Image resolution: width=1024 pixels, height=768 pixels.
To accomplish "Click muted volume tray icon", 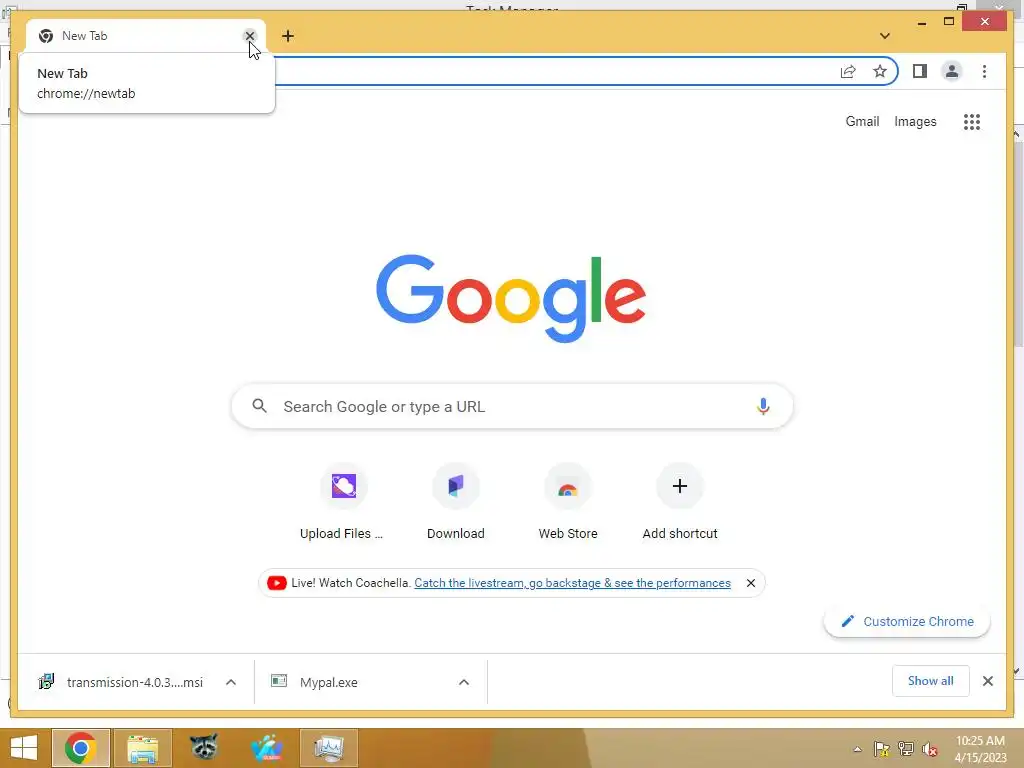I will (x=930, y=749).
